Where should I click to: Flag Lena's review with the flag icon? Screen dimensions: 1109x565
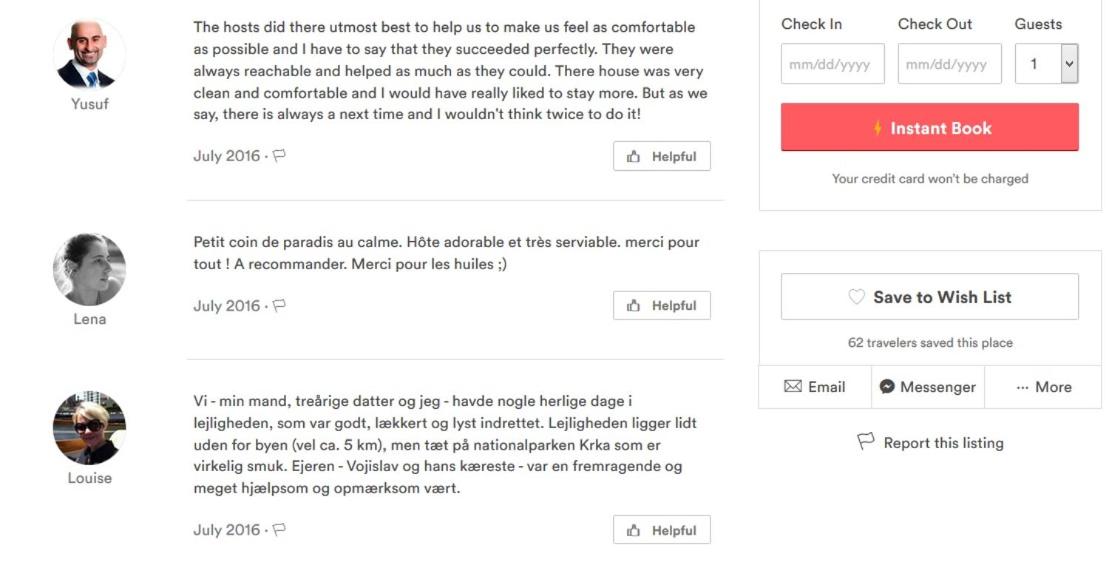point(279,305)
